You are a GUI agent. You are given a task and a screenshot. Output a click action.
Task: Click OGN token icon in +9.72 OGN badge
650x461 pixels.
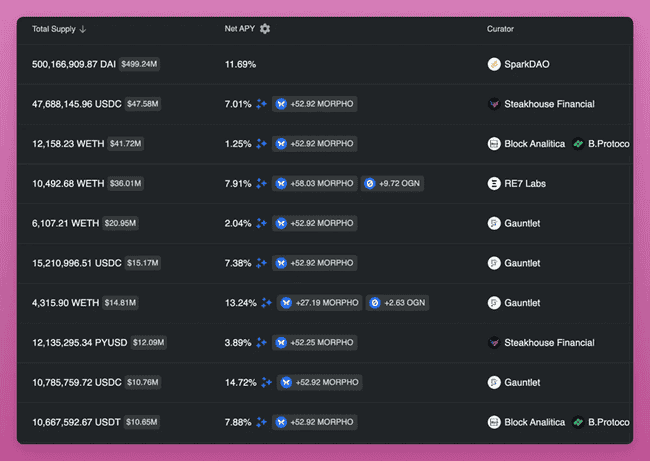click(369, 183)
